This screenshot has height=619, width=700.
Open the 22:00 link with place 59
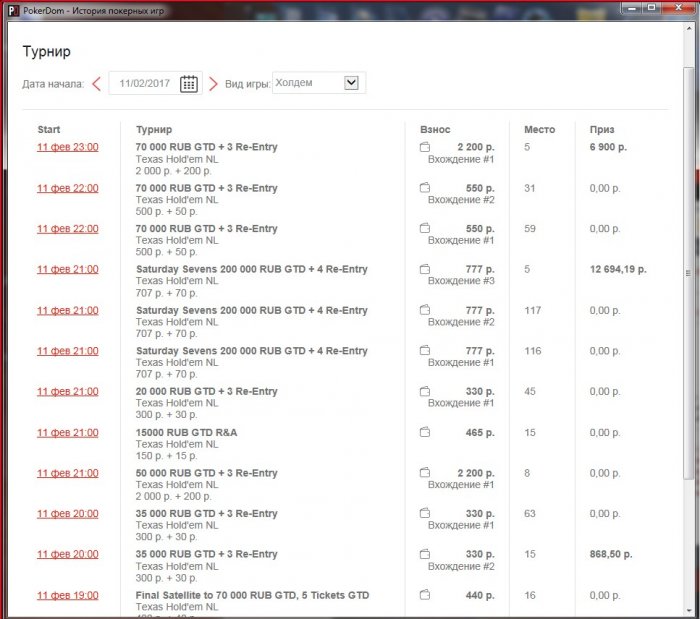click(67, 228)
